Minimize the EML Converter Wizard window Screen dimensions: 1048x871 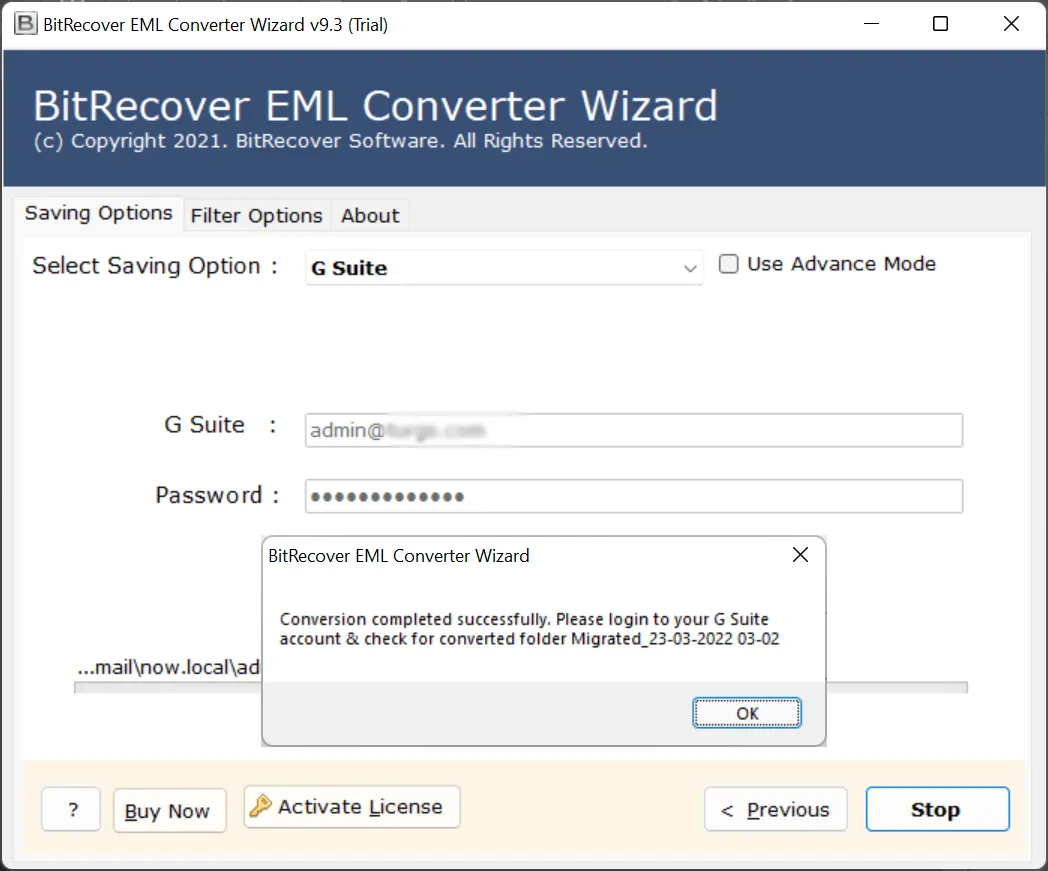pos(872,24)
